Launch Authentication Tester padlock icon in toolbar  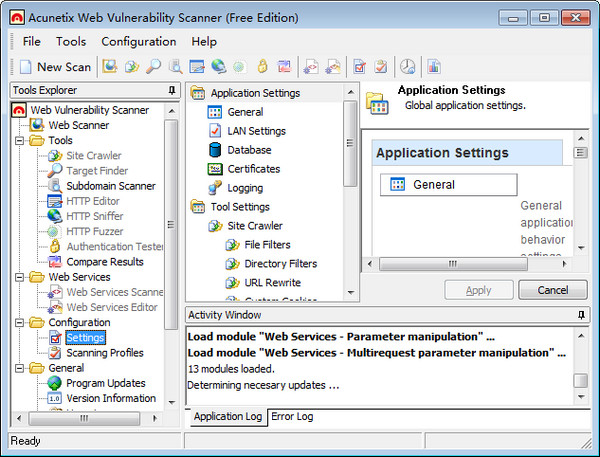(x=262, y=67)
